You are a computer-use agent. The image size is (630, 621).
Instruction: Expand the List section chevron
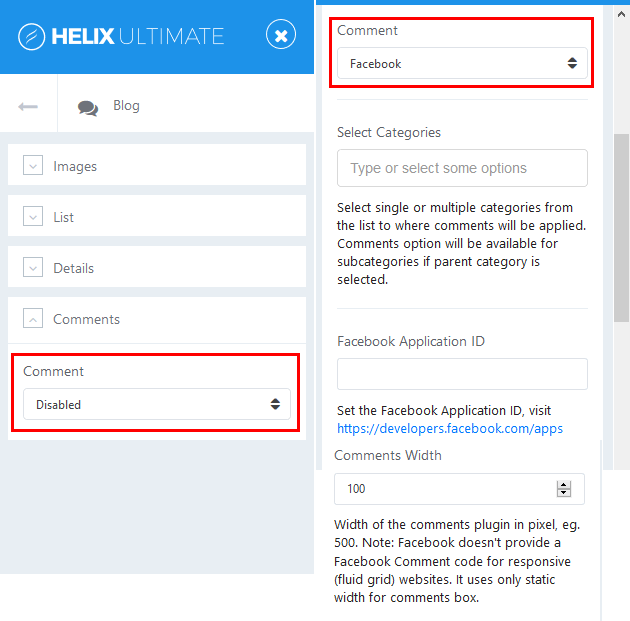[33, 217]
